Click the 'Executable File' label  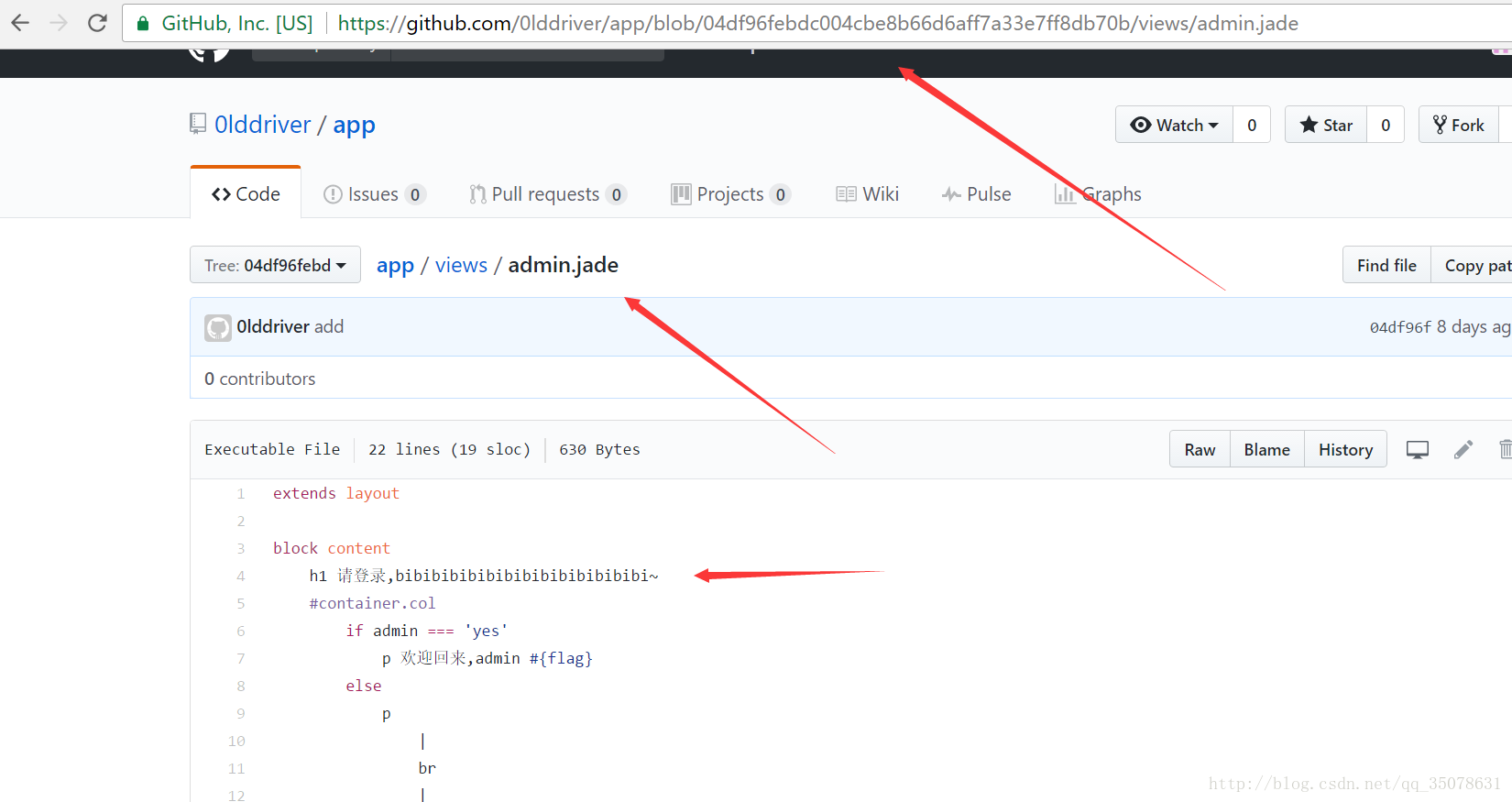coord(272,449)
